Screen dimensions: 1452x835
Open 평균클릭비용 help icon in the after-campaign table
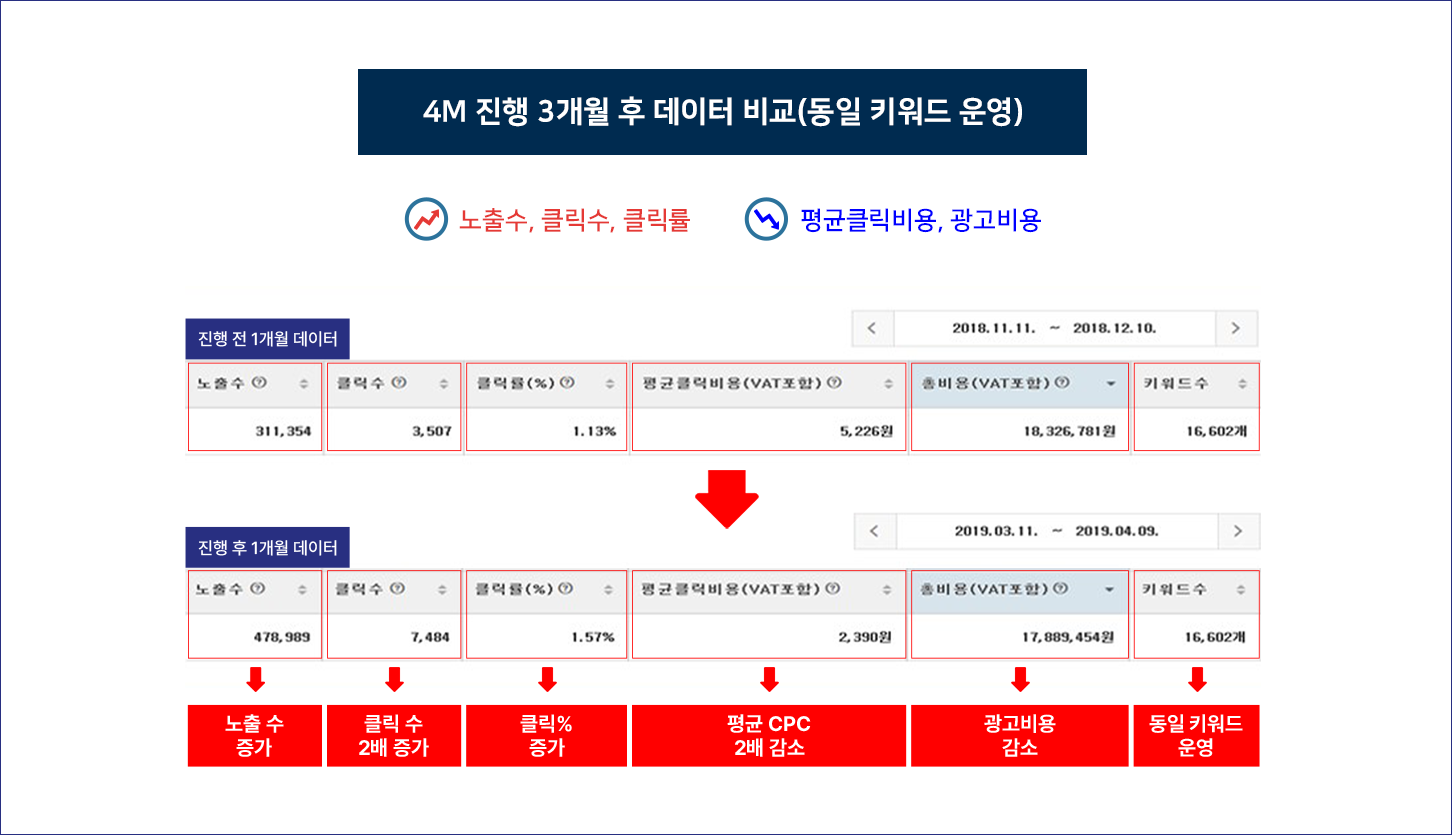[x=834, y=590]
